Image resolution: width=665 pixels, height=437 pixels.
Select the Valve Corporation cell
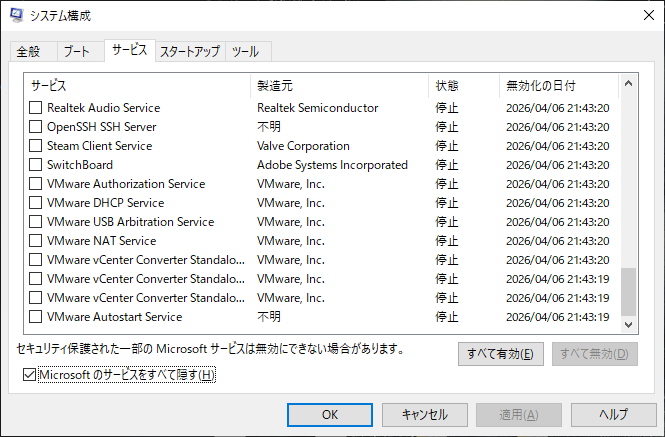click(303, 146)
